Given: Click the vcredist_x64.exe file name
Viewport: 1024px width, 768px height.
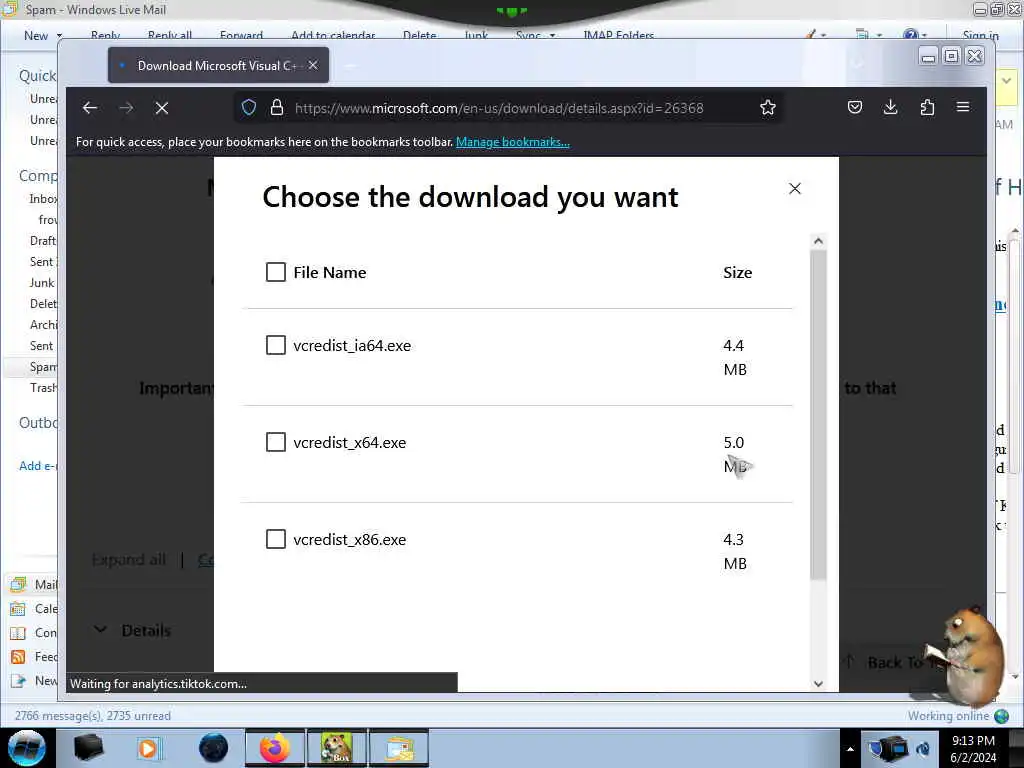Looking at the screenshot, I should (349, 443).
